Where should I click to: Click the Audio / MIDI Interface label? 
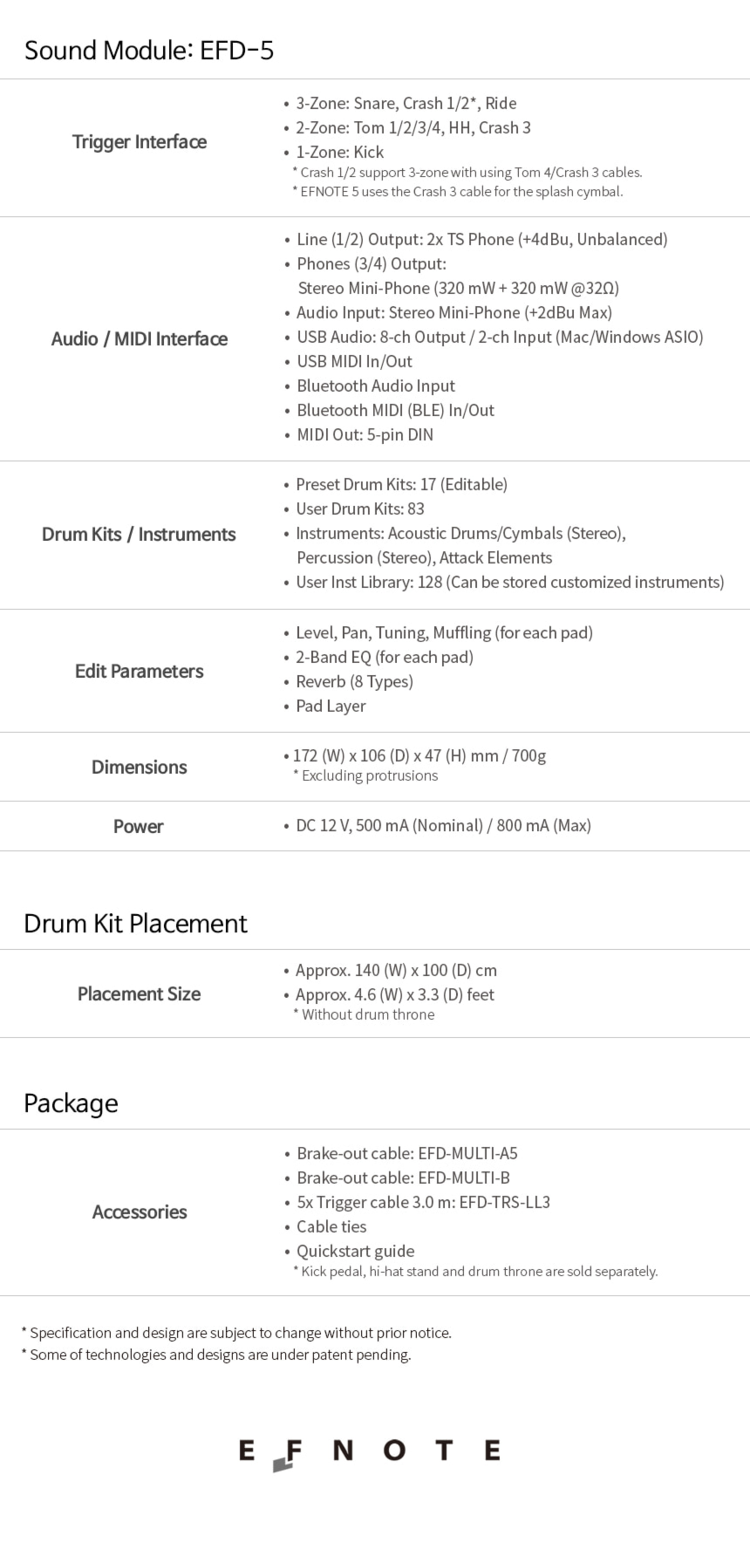pyautogui.click(x=139, y=339)
